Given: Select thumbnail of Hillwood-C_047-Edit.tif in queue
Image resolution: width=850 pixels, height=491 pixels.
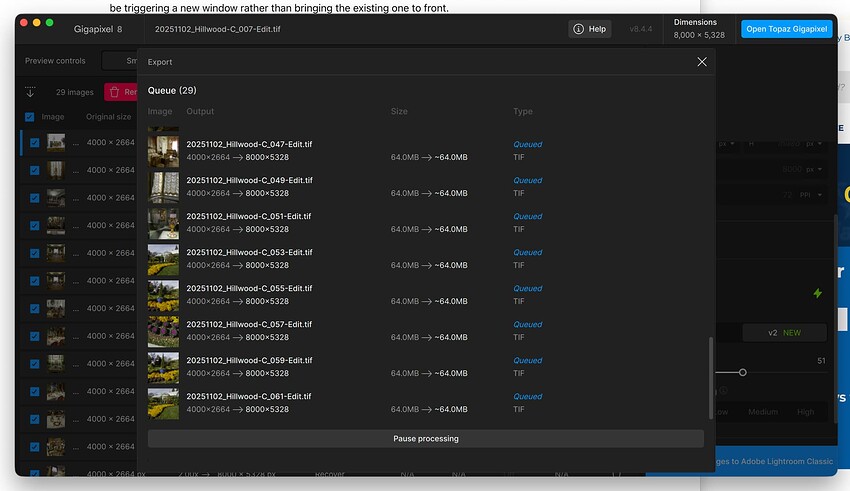Looking at the screenshot, I should pos(163,151).
